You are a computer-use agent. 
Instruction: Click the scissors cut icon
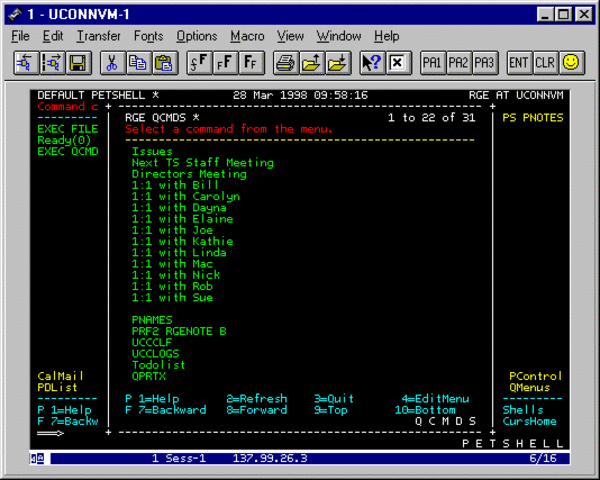[x=112, y=63]
